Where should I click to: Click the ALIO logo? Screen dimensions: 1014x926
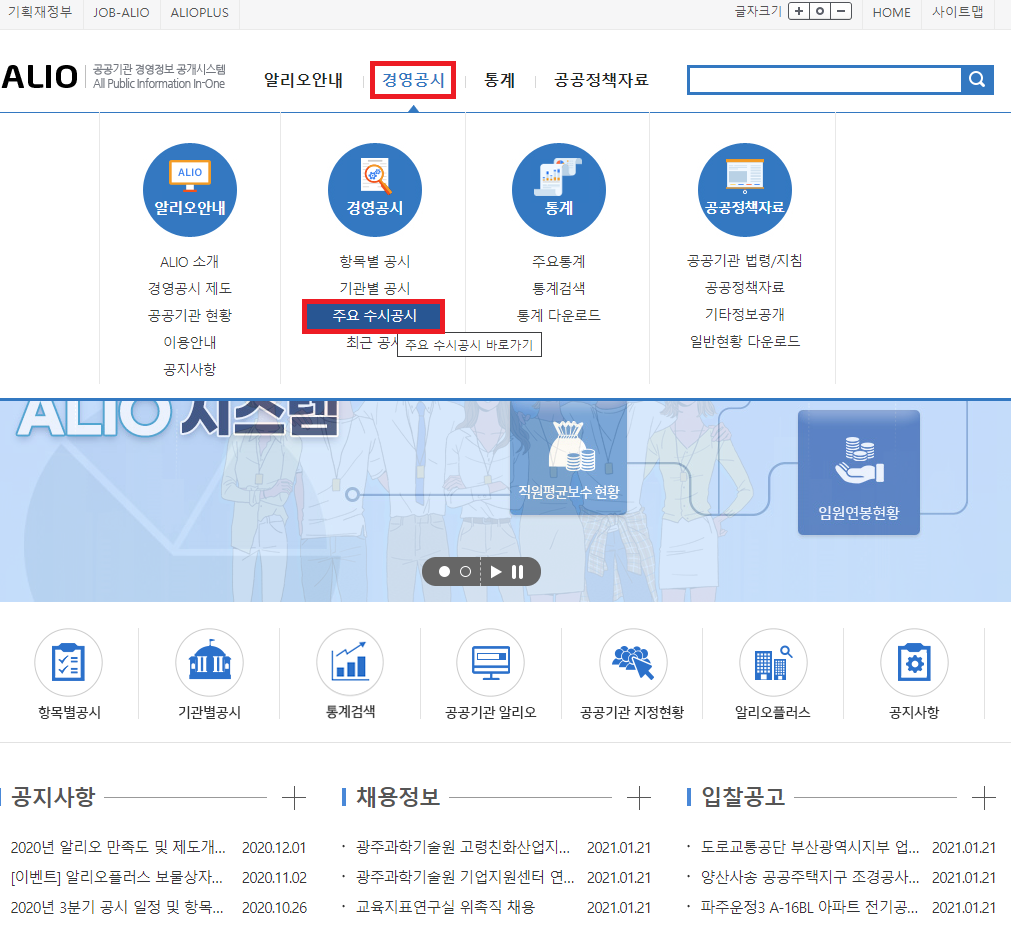coord(40,77)
